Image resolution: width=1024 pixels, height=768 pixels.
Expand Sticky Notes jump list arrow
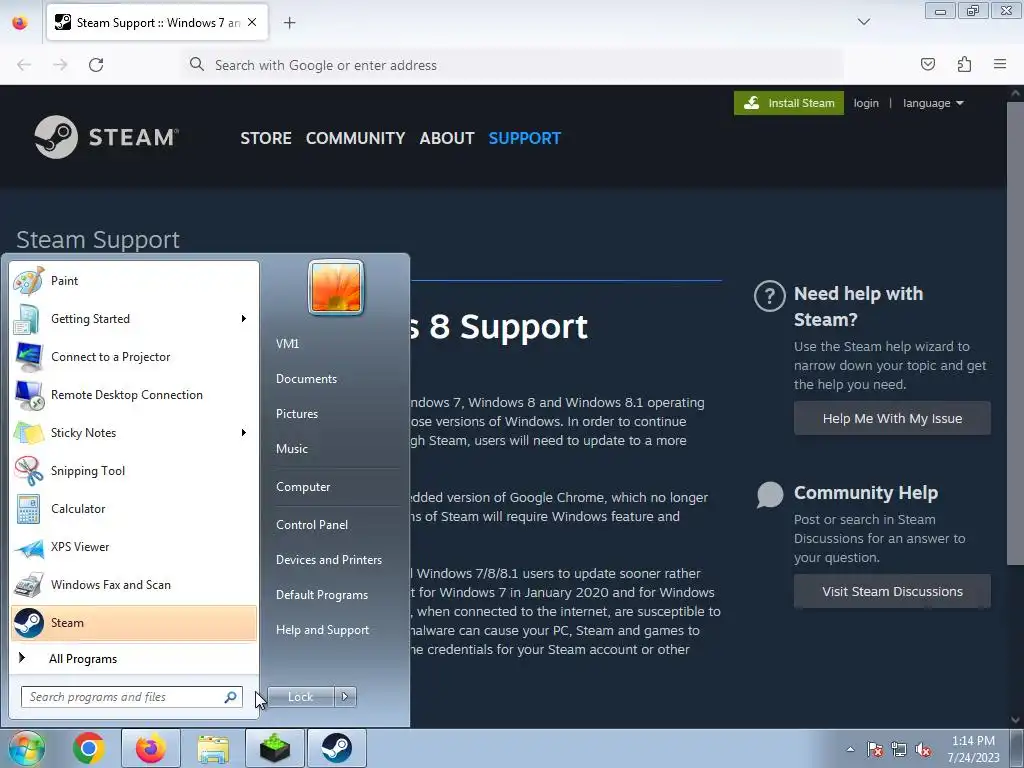click(x=244, y=433)
